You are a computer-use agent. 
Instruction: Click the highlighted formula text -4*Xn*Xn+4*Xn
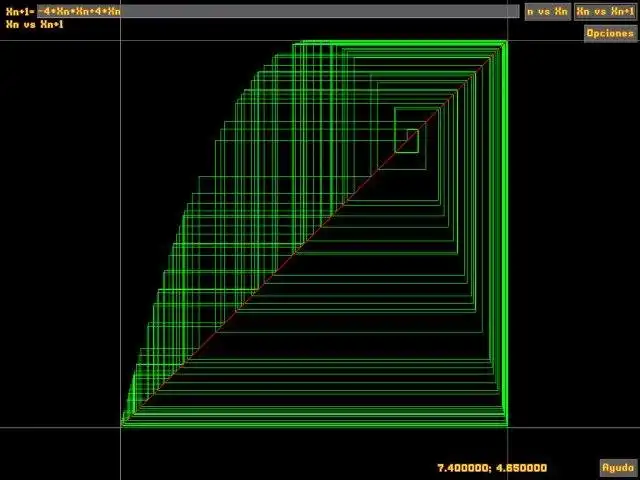click(x=79, y=11)
